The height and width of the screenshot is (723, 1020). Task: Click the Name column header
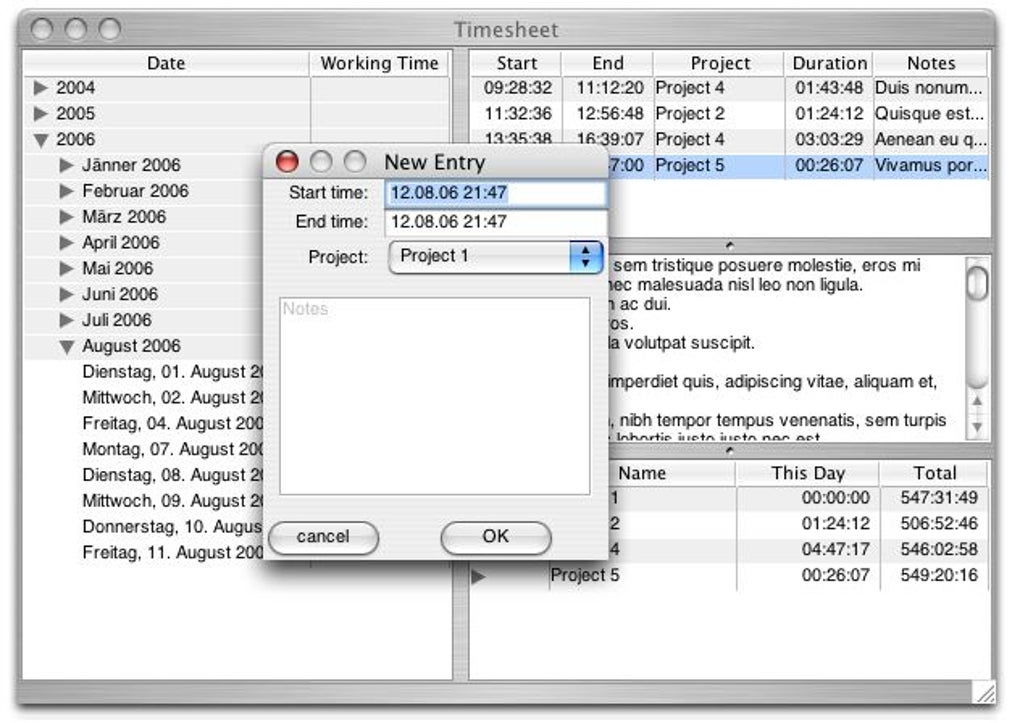tap(641, 473)
